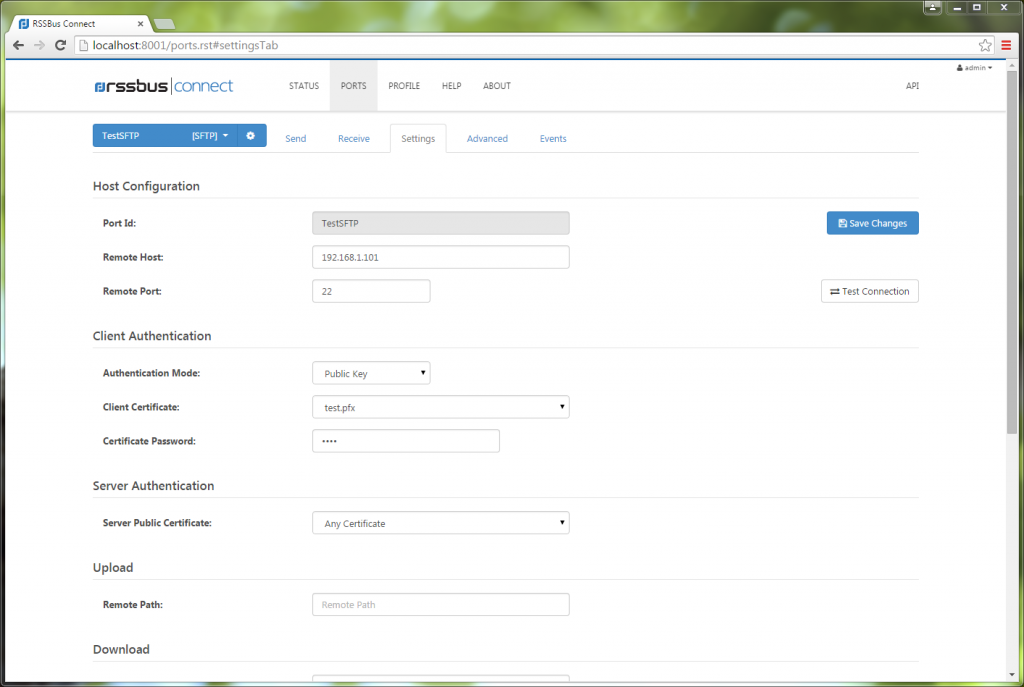Viewport: 1024px width, 687px height.
Task: Open port settings gear icon
Action: tap(251, 136)
